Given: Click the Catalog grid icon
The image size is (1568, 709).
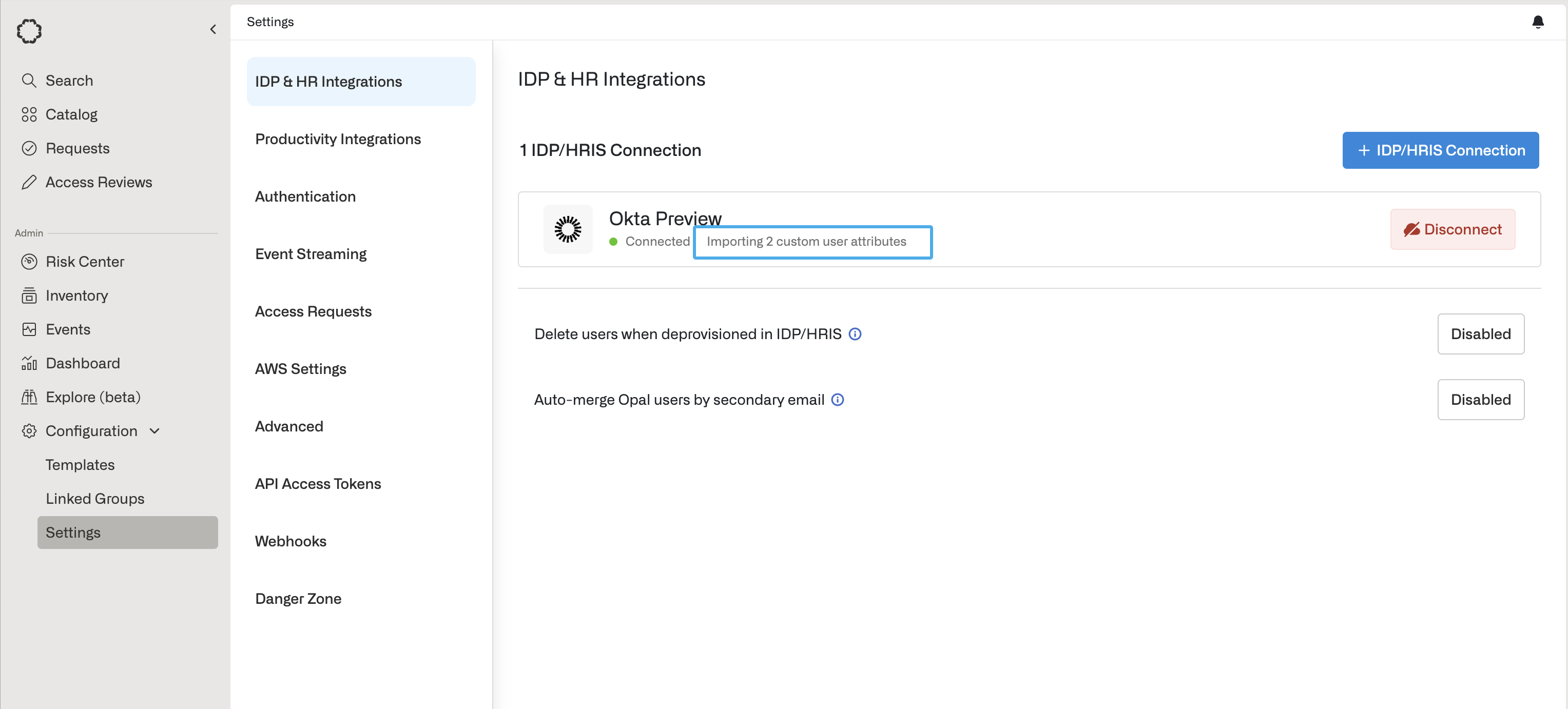Looking at the screenshot, I should coord(29,114).
